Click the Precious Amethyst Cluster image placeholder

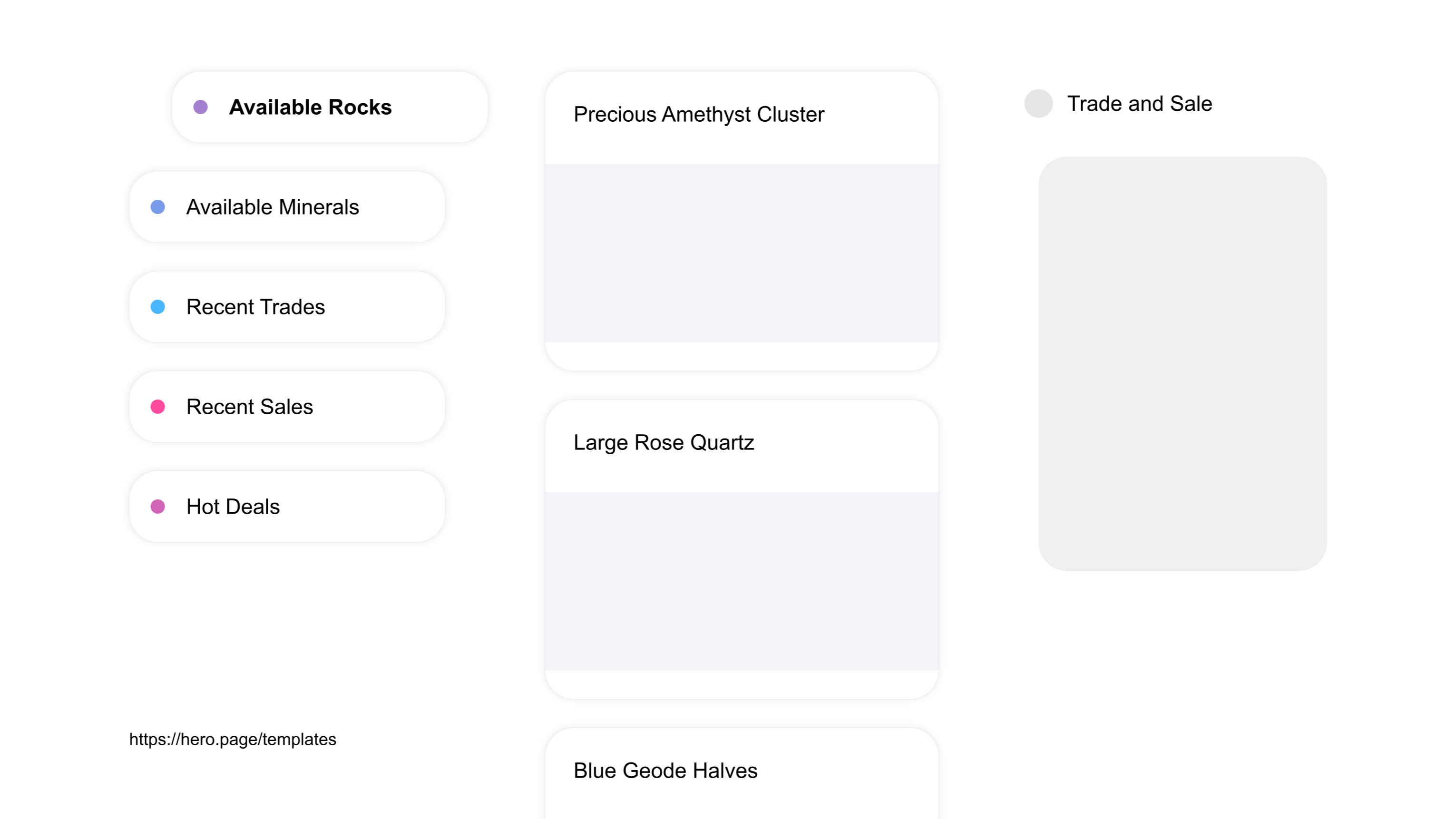pos(742,252)
